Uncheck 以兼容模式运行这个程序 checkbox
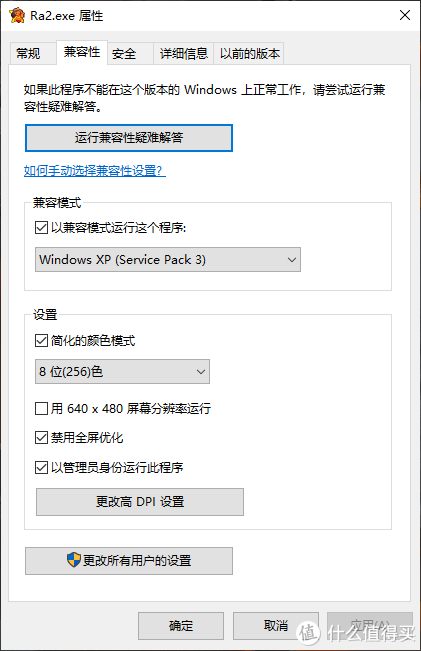 point(41,228)
